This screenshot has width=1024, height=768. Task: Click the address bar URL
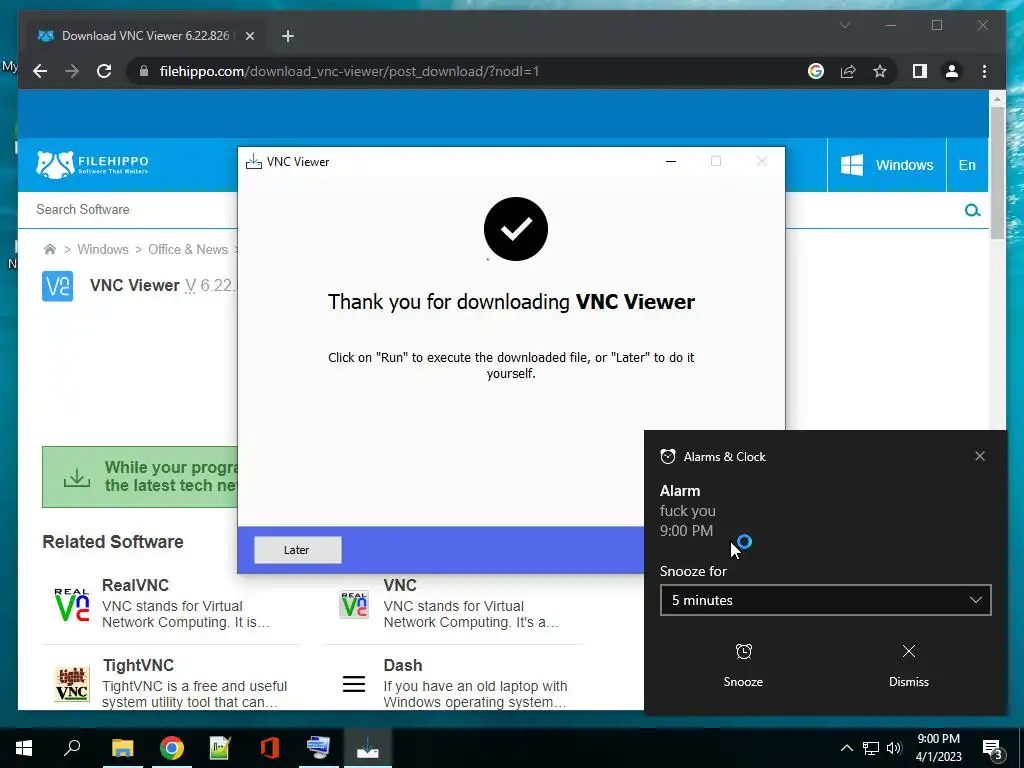(349, 71)
